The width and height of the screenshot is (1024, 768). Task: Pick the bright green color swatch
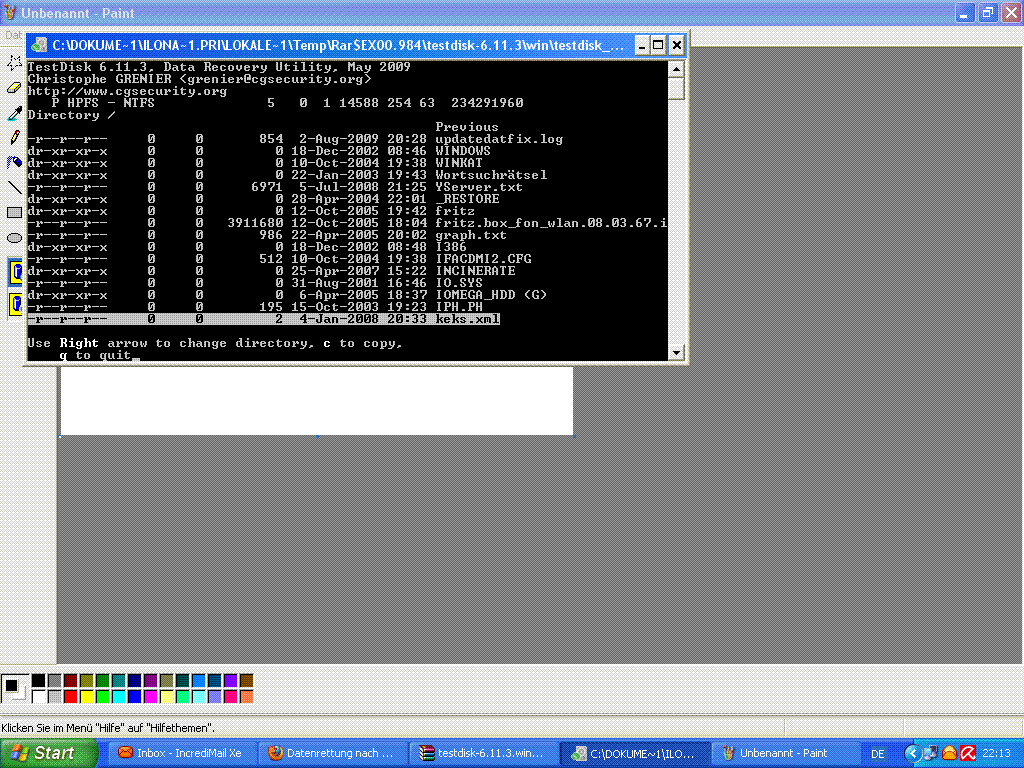click(x=103, y=697)
